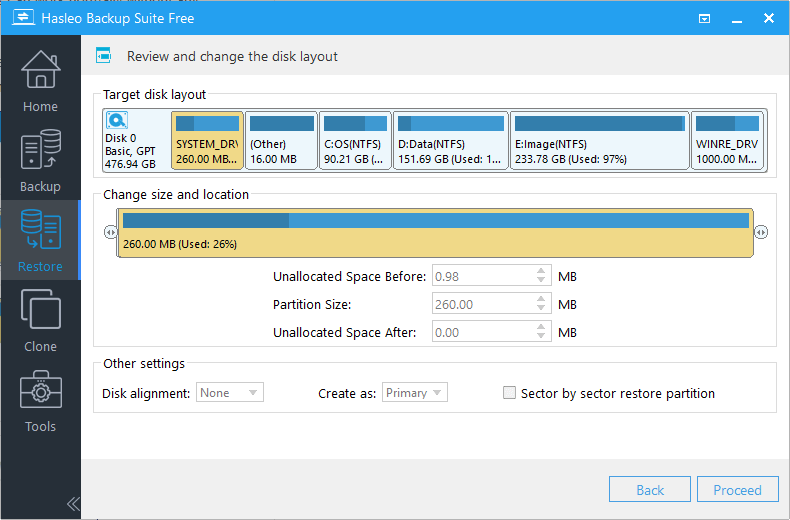The image size is (790, 520).
Task: Click the Unallocated Space Before field
Action: (482, 276)
